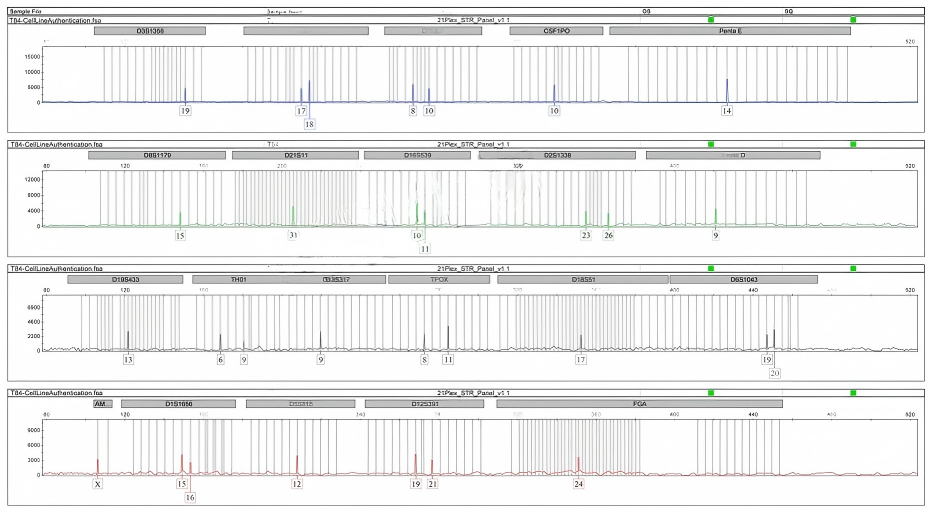This screenshot has height=510, width=929.
Task: Select the Penta E locus marker bar
Action: (x=730, y=31)
